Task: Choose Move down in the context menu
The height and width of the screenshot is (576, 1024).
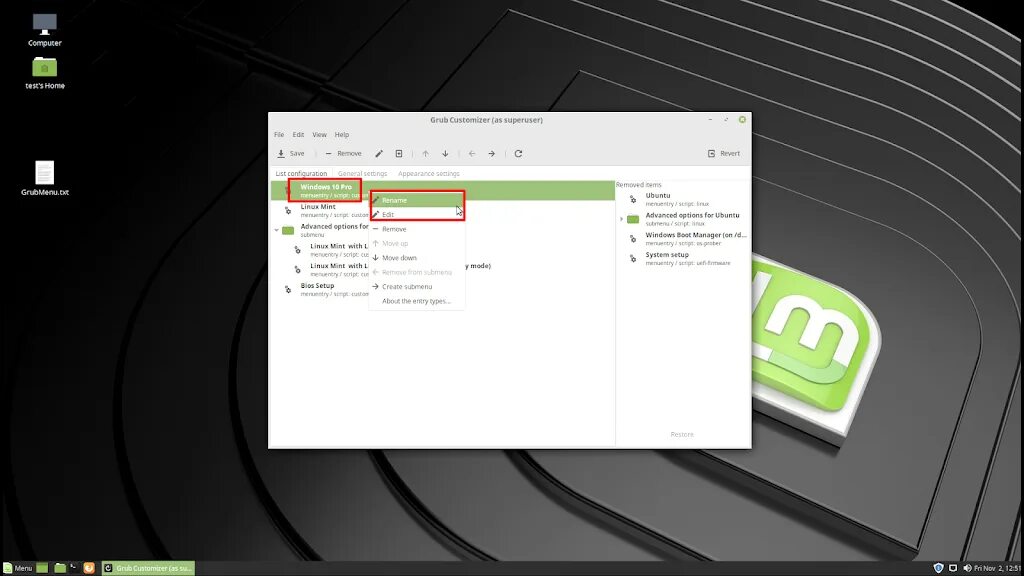Action: (417, 257)
